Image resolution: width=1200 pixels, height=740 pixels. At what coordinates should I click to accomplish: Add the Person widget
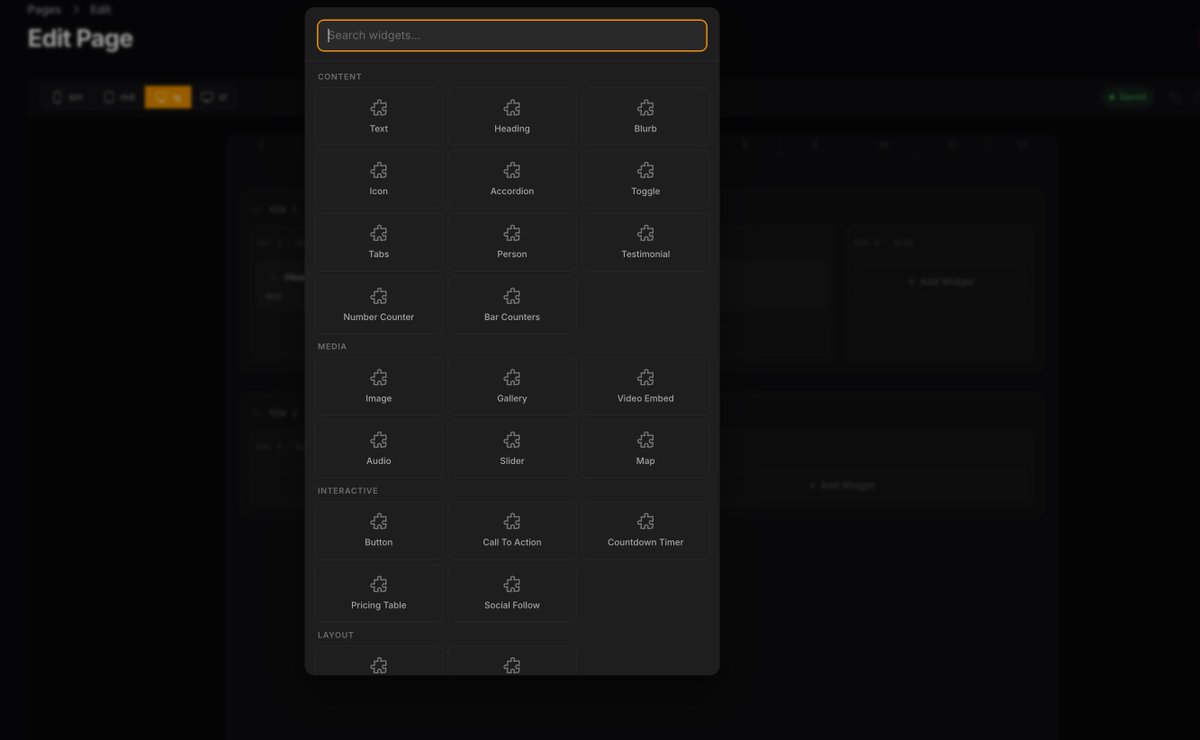click(512, 242)
